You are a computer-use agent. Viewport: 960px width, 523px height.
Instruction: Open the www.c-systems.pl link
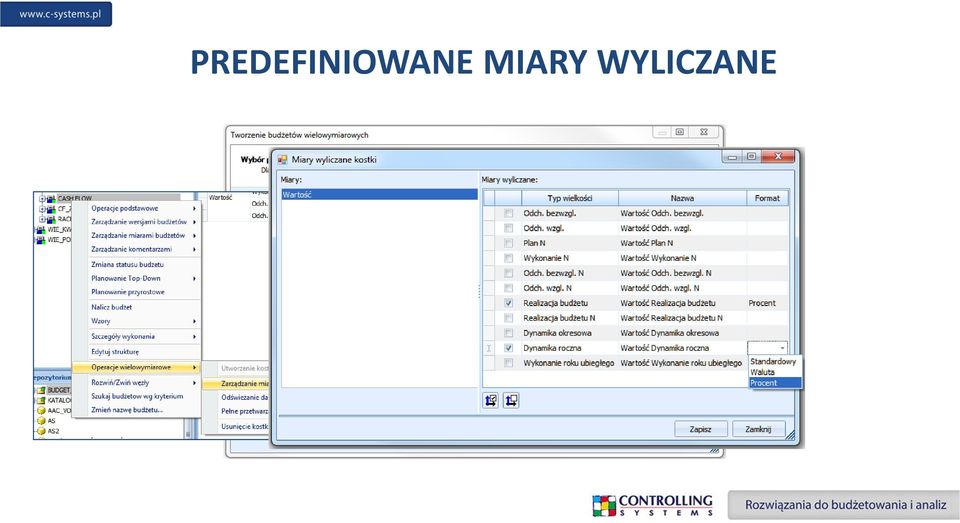60,14
